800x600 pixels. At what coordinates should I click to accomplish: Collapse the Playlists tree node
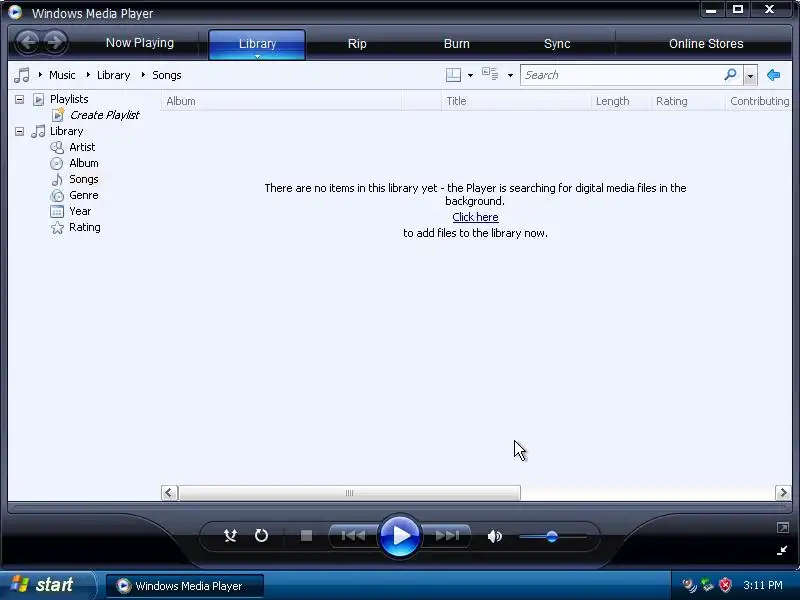[x=19, y=99]
